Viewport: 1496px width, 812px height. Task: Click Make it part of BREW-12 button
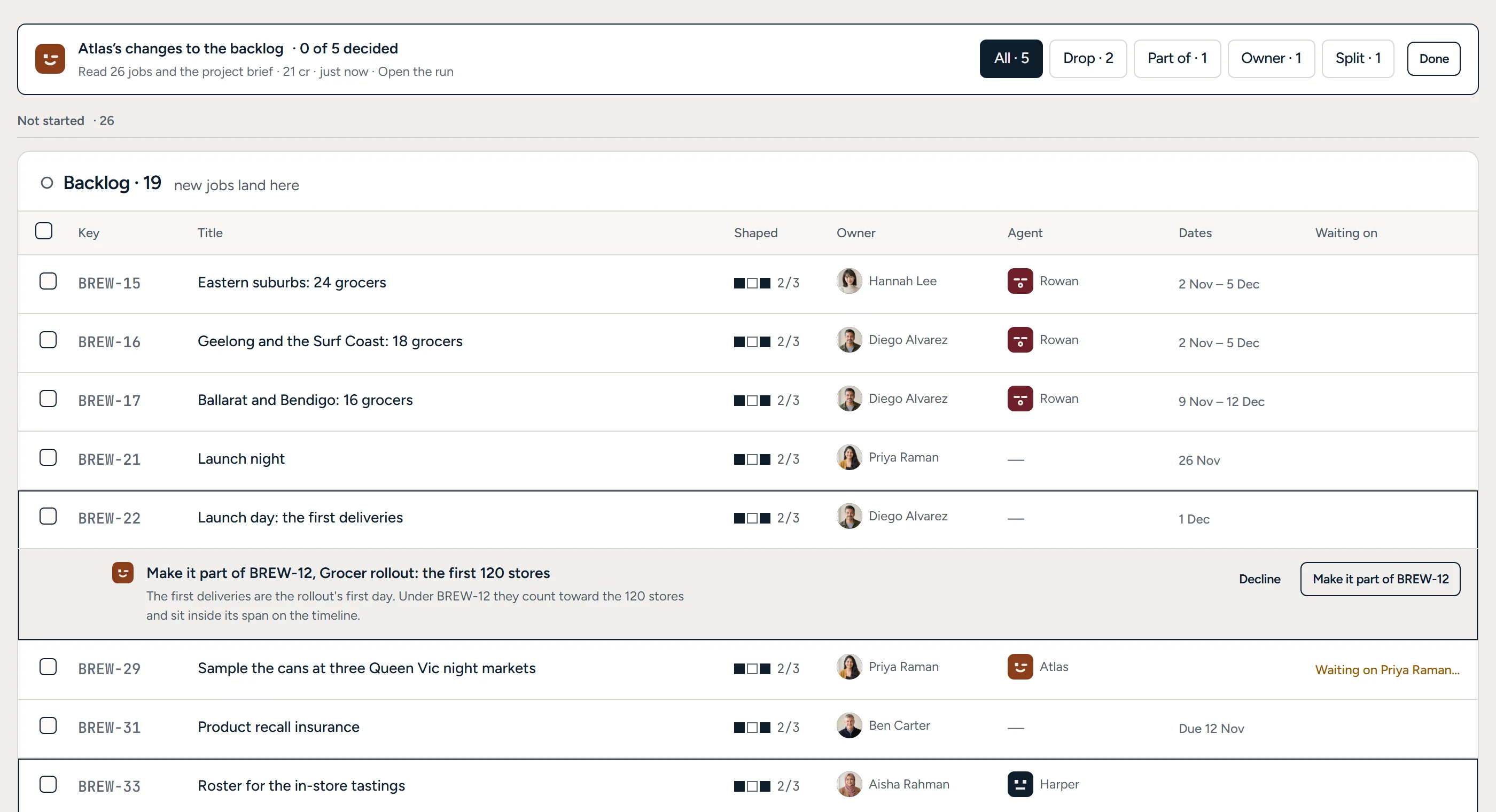(1380, 579)
